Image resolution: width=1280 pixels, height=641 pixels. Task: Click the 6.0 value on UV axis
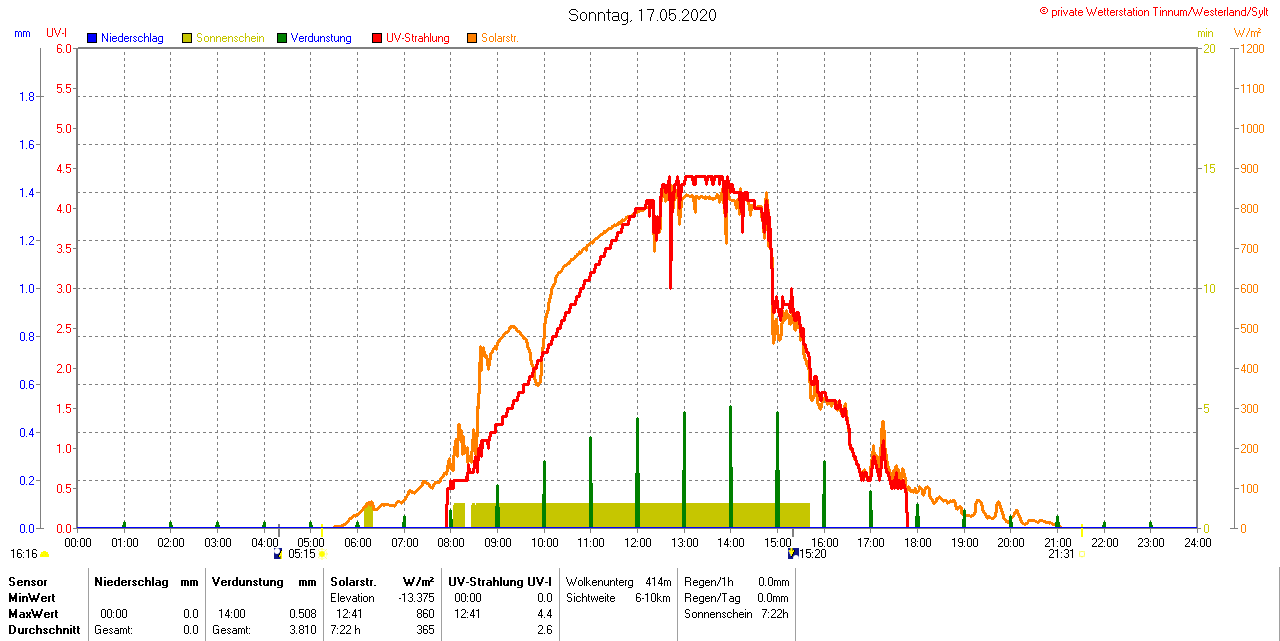pos(64,48)
